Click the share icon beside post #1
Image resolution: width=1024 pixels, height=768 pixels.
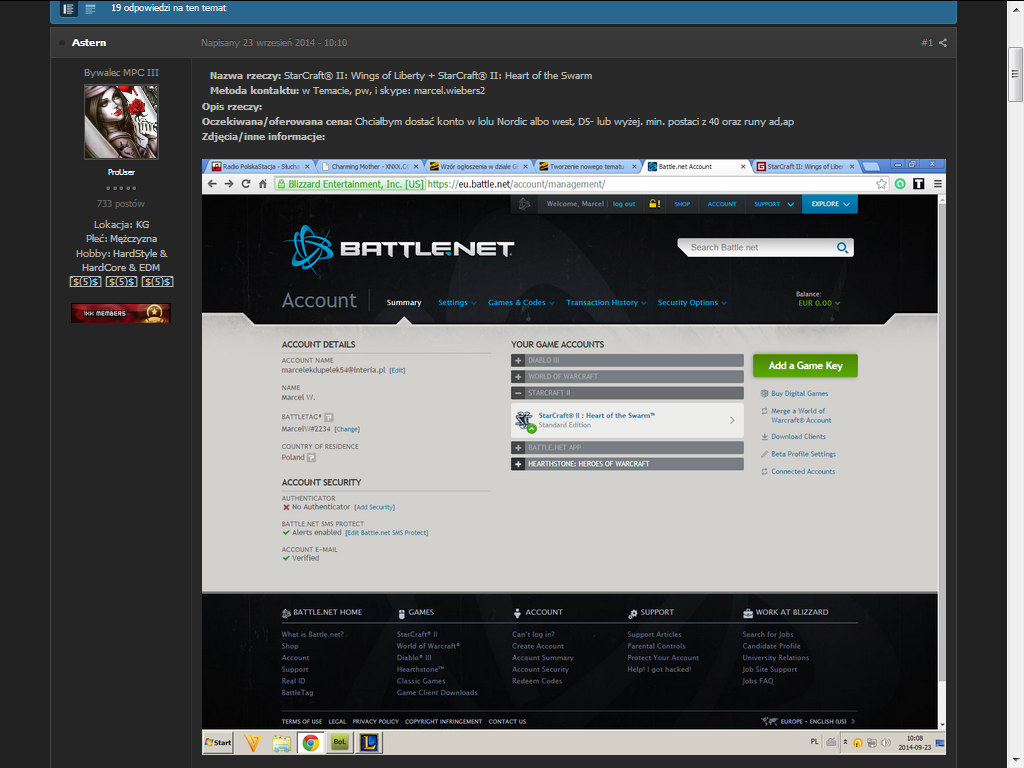[x=942, y=43]
